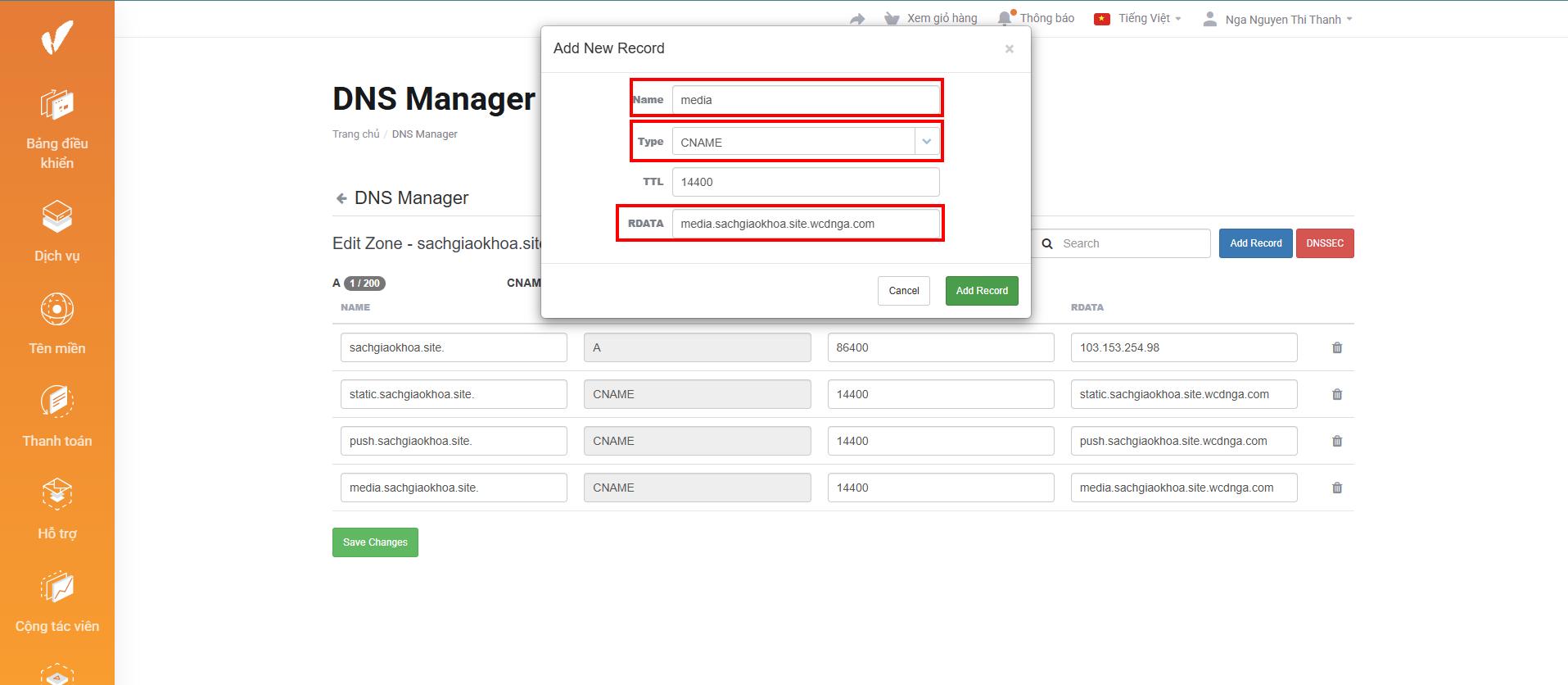
Task: Go to Tên miền domains section
Action: pos(56,324)
